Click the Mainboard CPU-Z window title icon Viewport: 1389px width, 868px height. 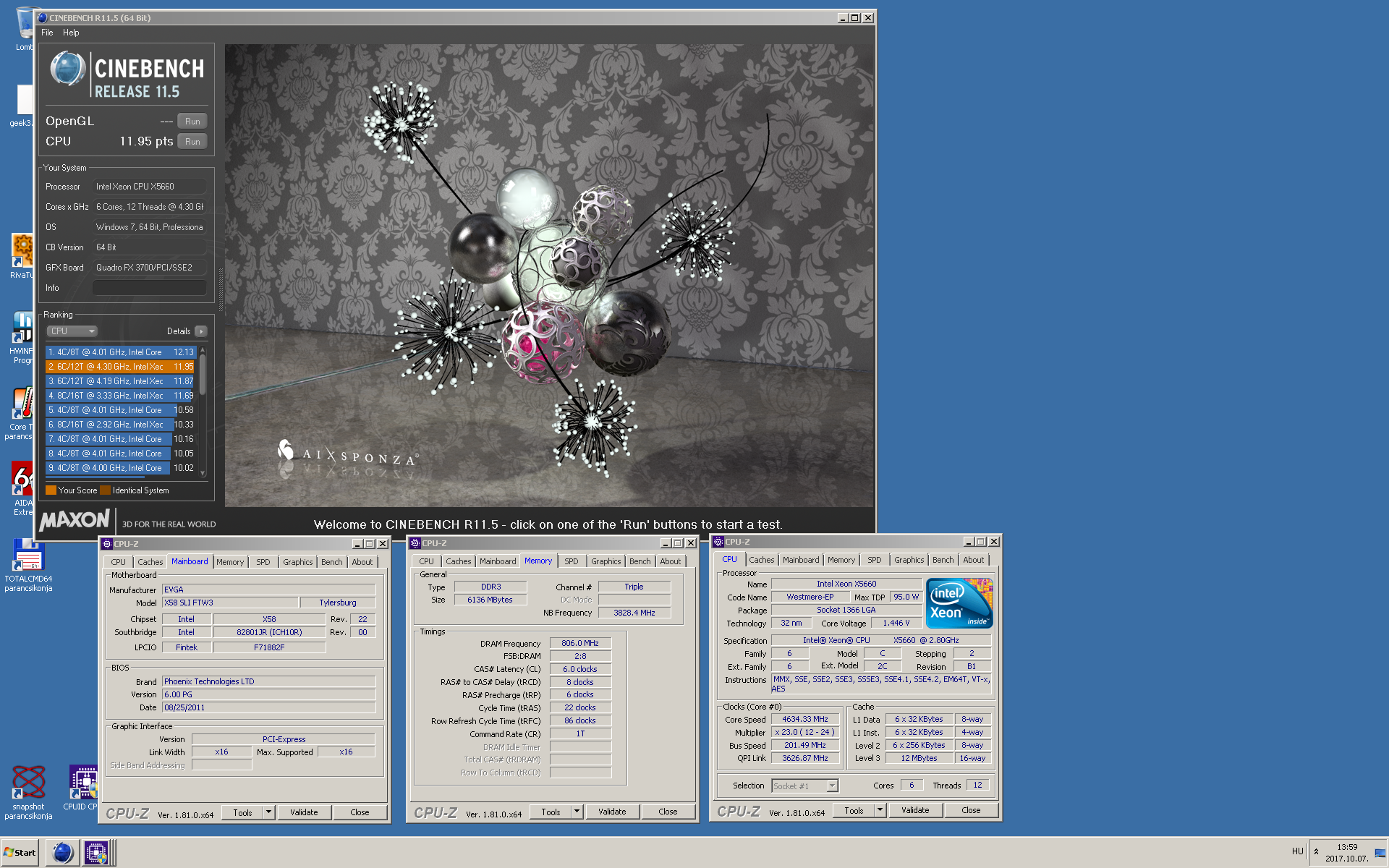[107, 543]
